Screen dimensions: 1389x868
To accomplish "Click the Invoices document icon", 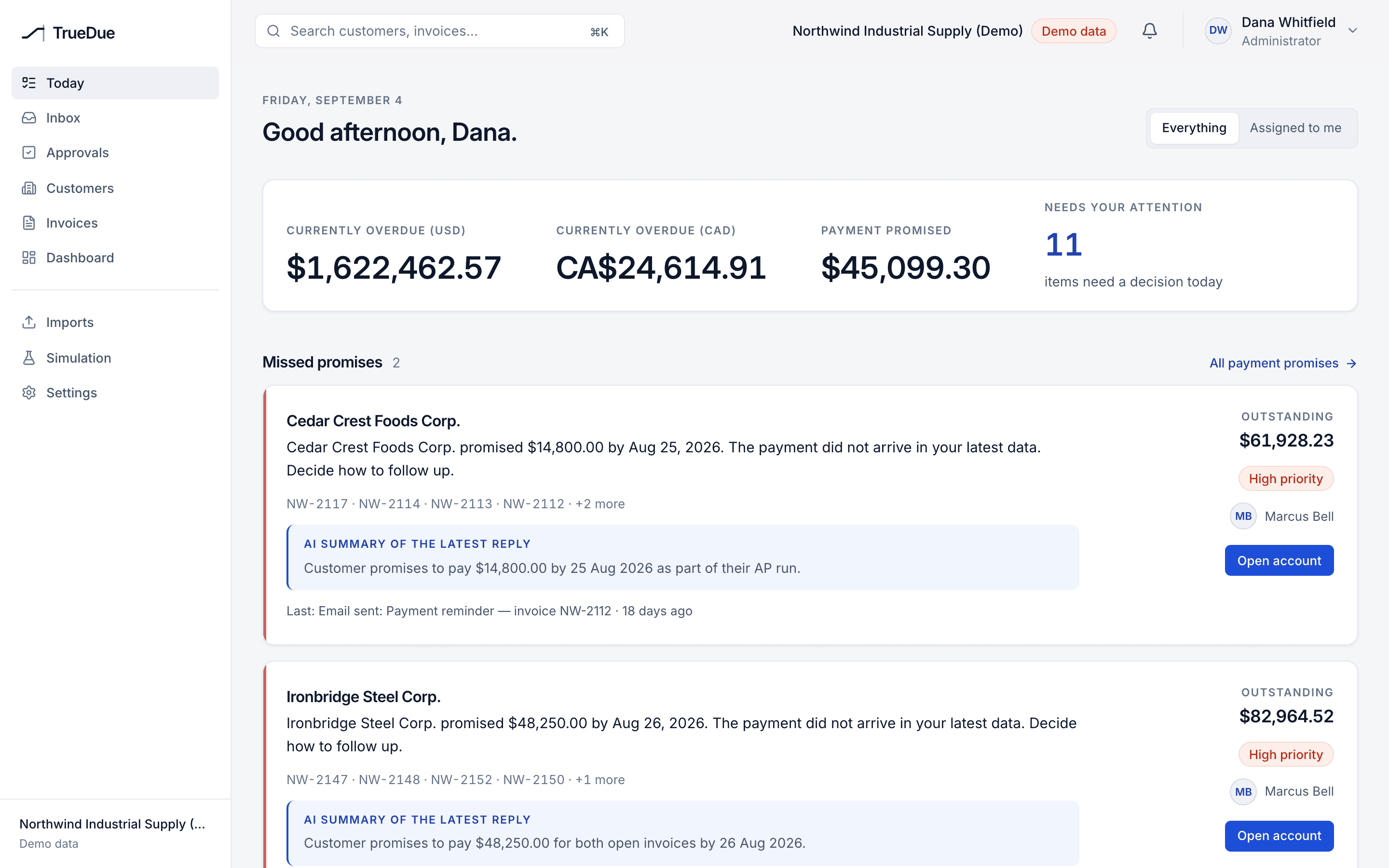I will (x=29, y=223).
